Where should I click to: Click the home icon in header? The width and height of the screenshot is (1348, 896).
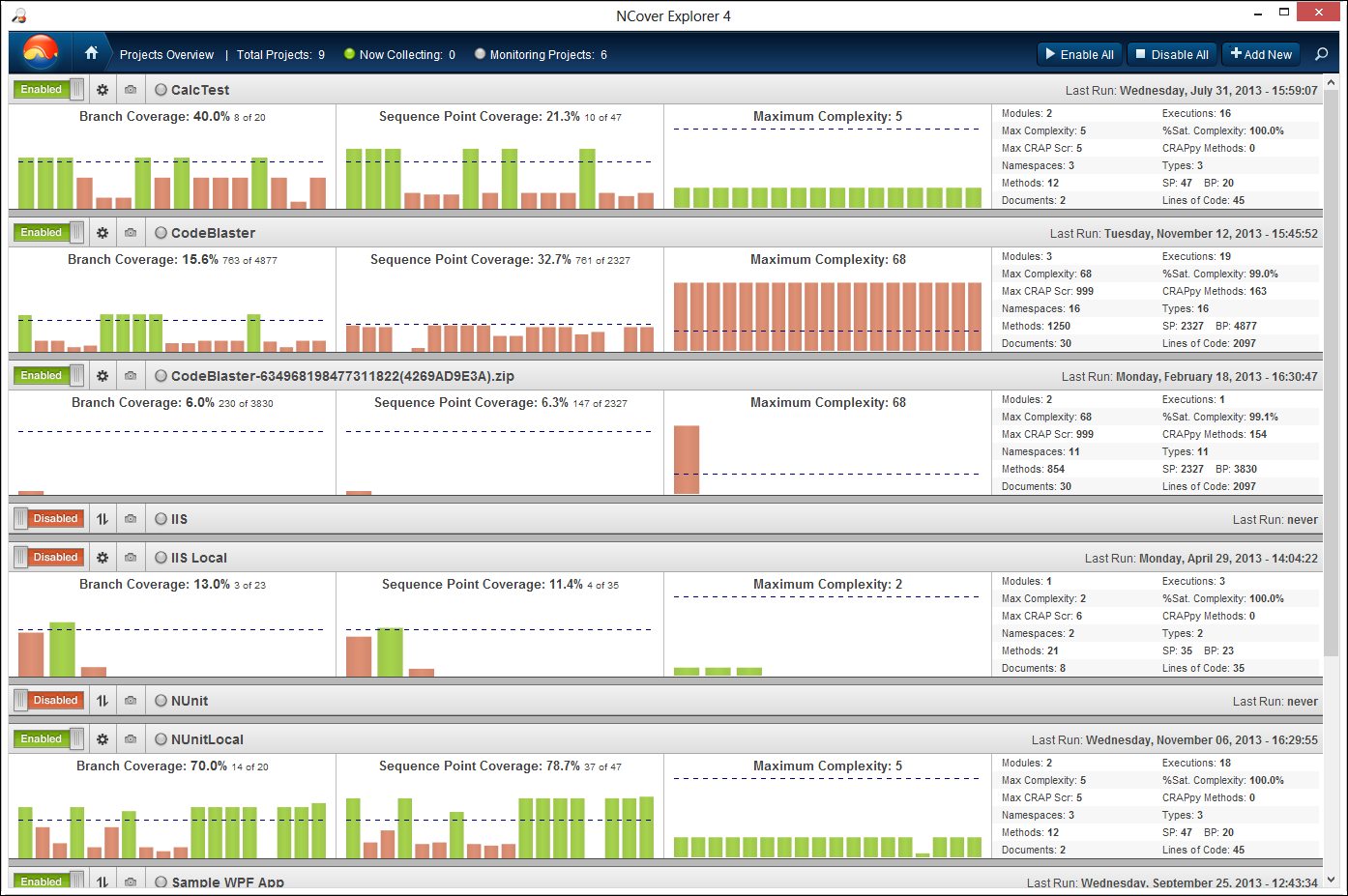click(91, 53)
